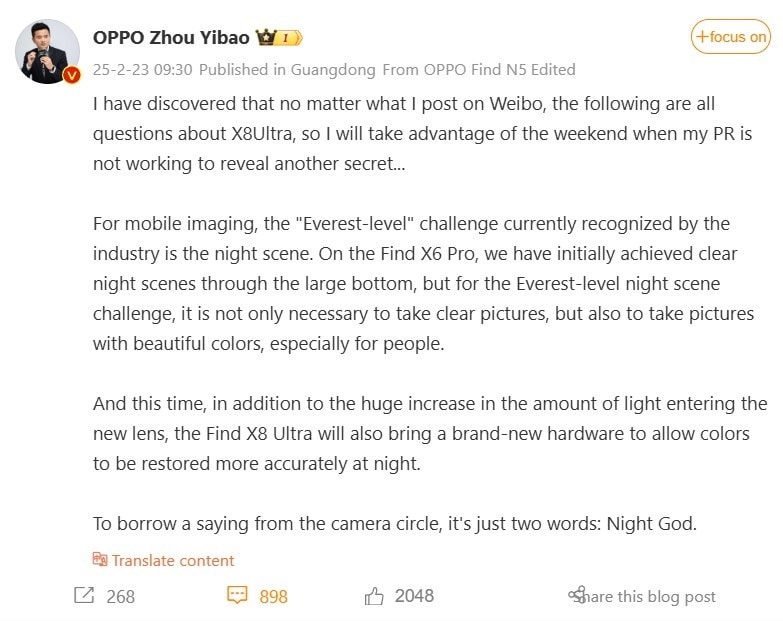
Task: Click the share nodes icon
Action: point(576,596)
